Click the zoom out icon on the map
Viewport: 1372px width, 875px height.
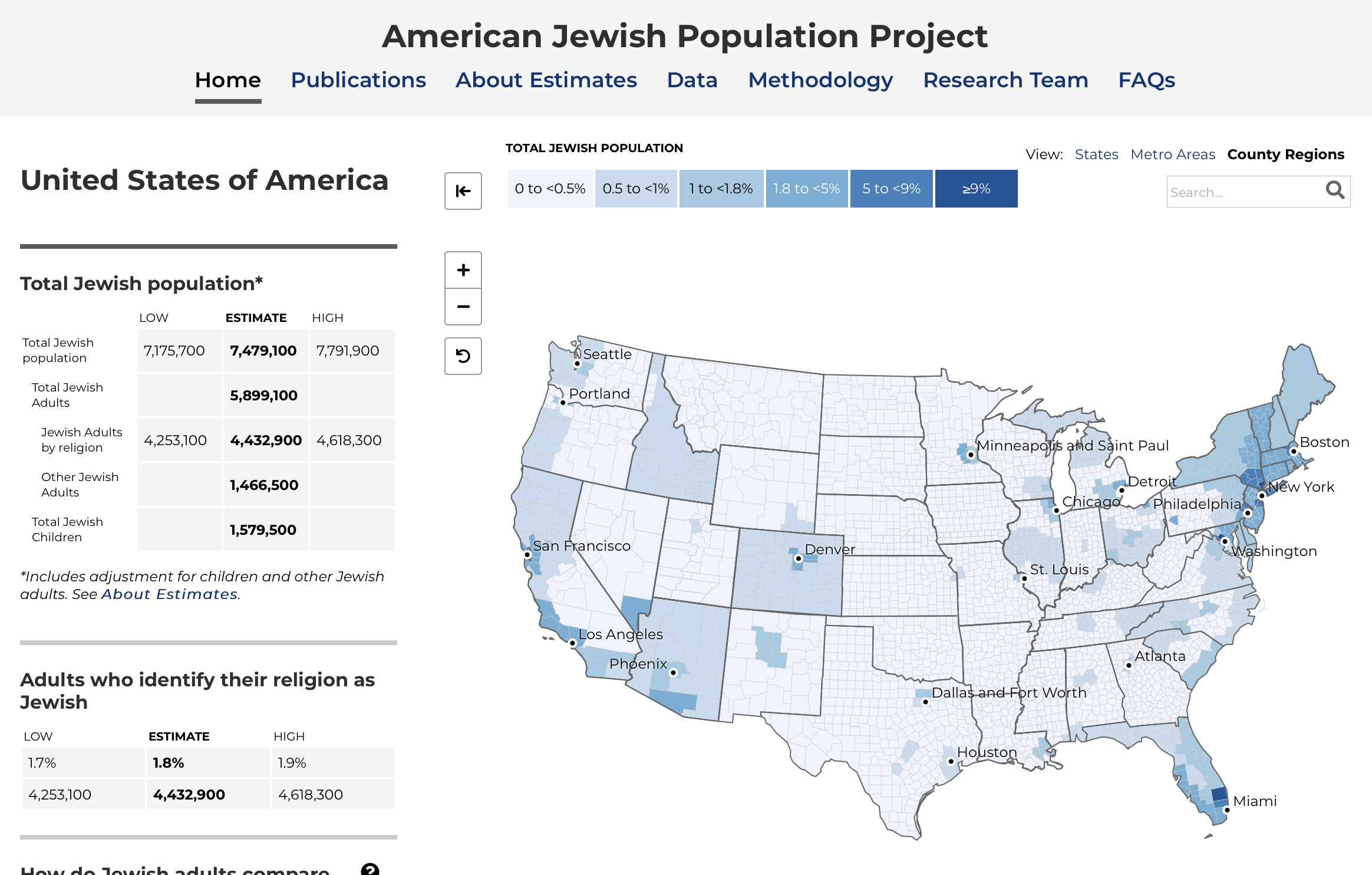(x=463, y=307)
